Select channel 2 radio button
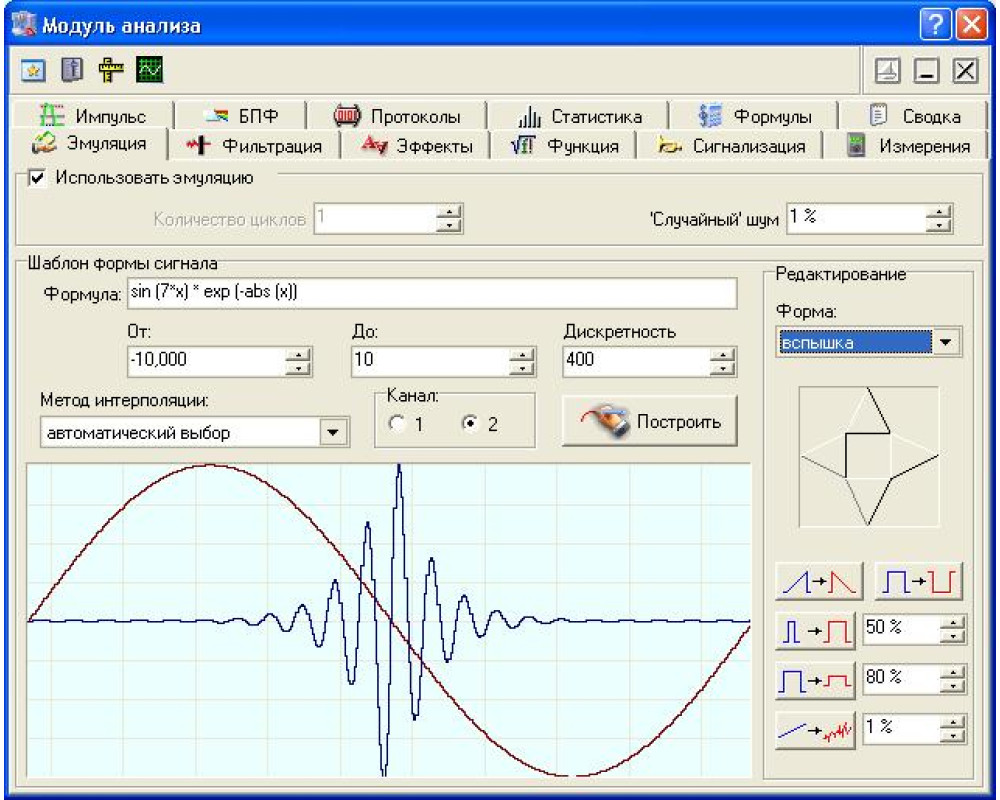The height and width of the screenshot is (800, 1000). point(468,424)
